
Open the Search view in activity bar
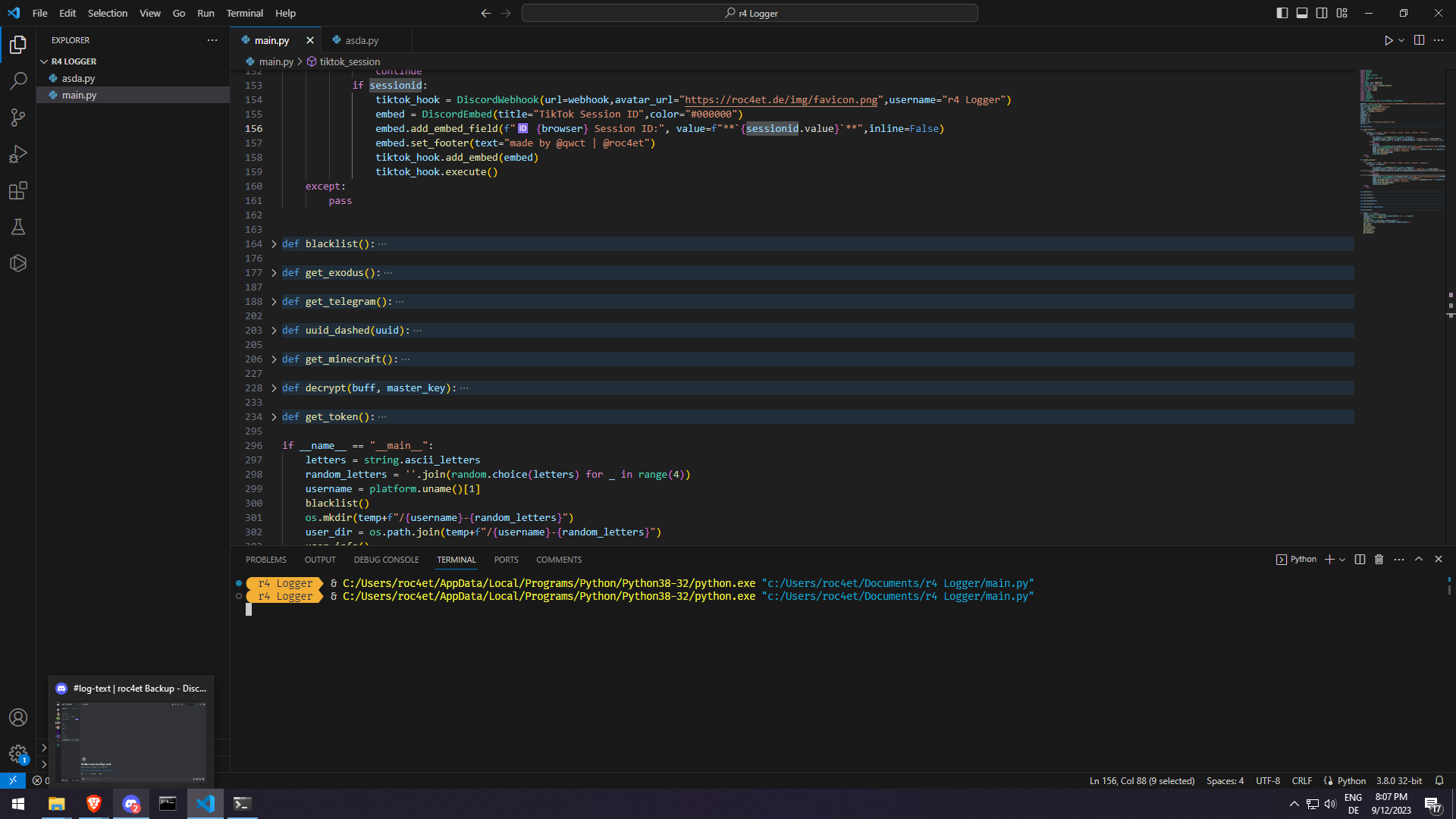click(18, 80)
